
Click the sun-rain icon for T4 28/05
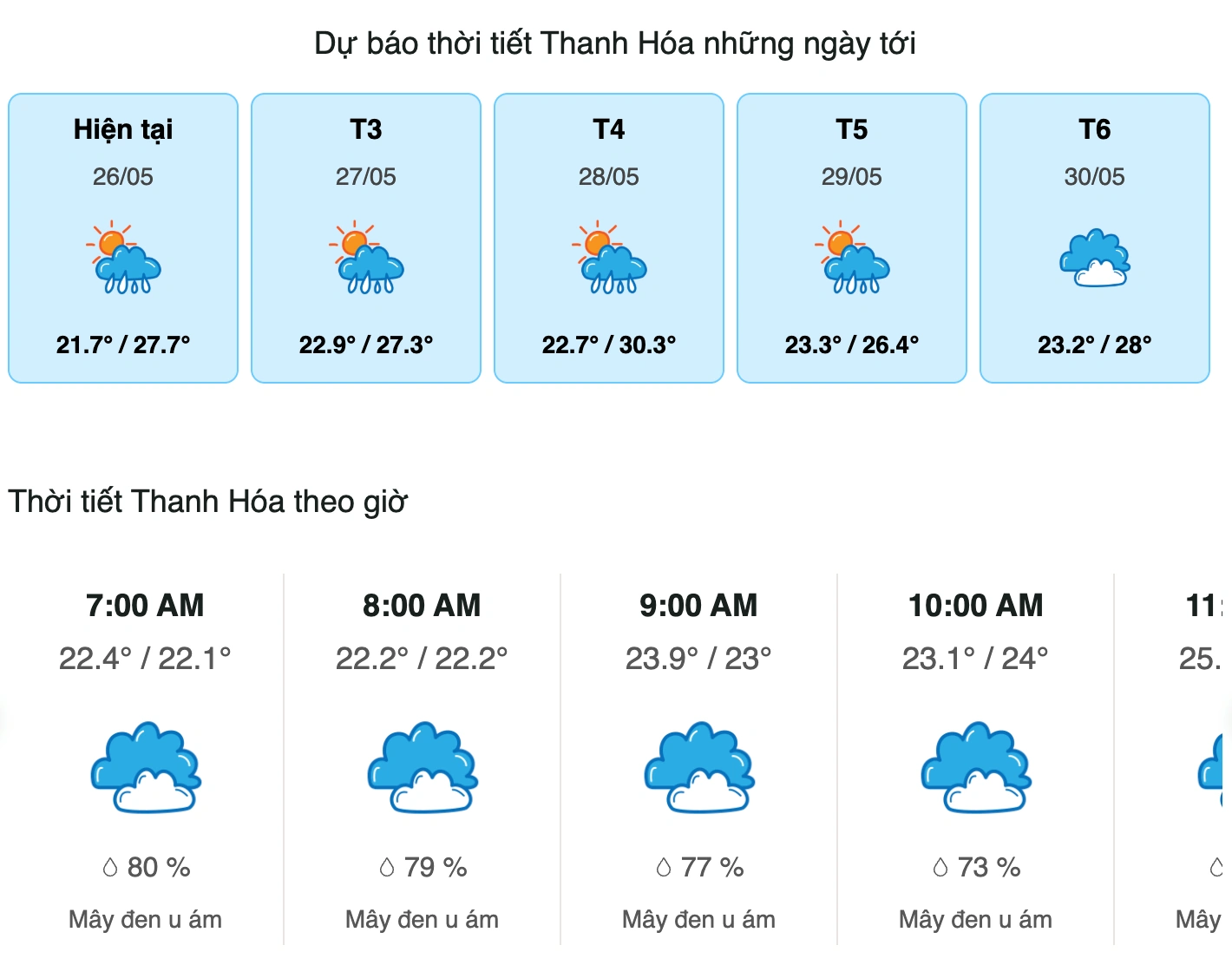(x=609, y=259)
